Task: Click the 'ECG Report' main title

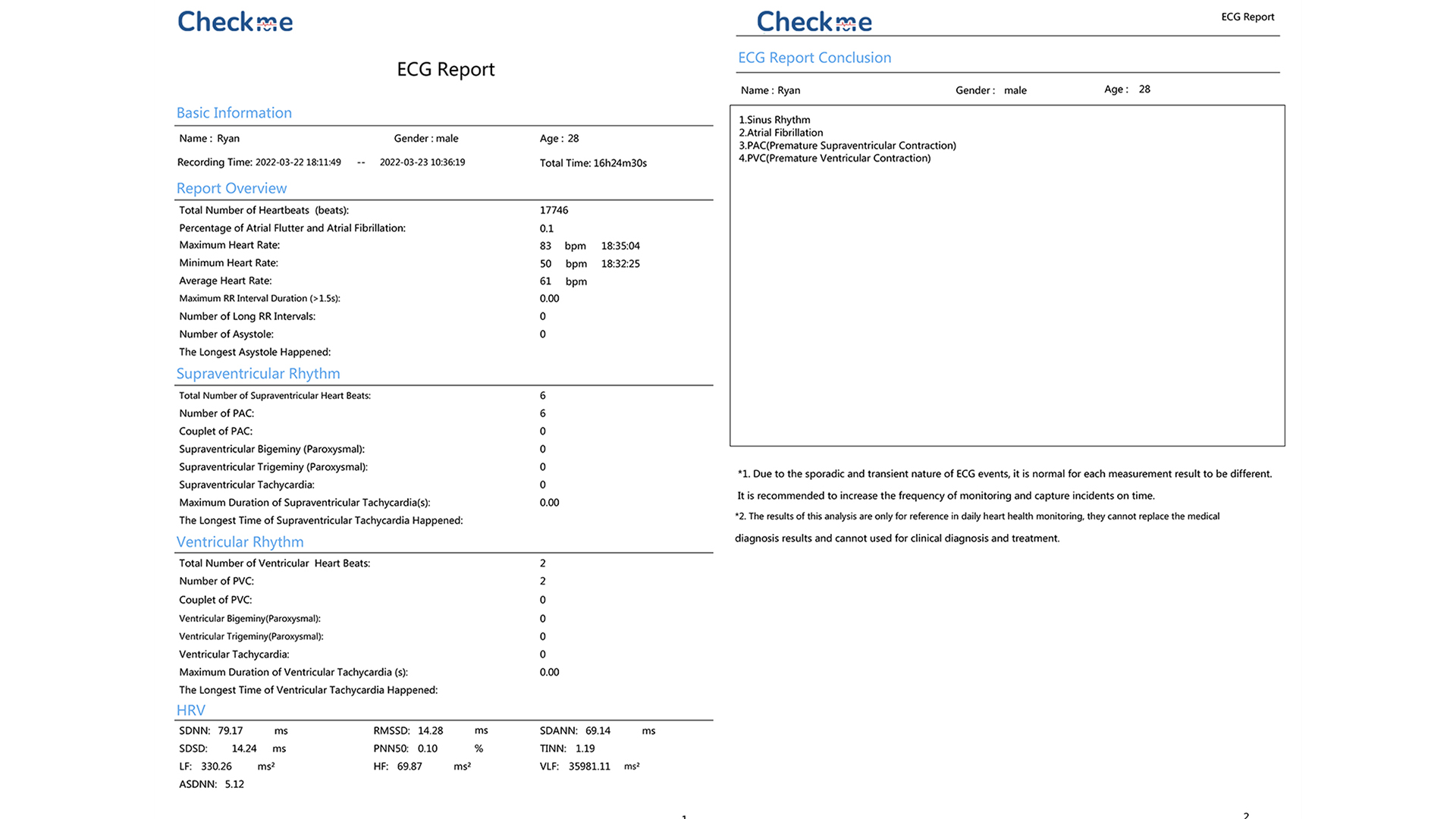Action: coord(446,69)
